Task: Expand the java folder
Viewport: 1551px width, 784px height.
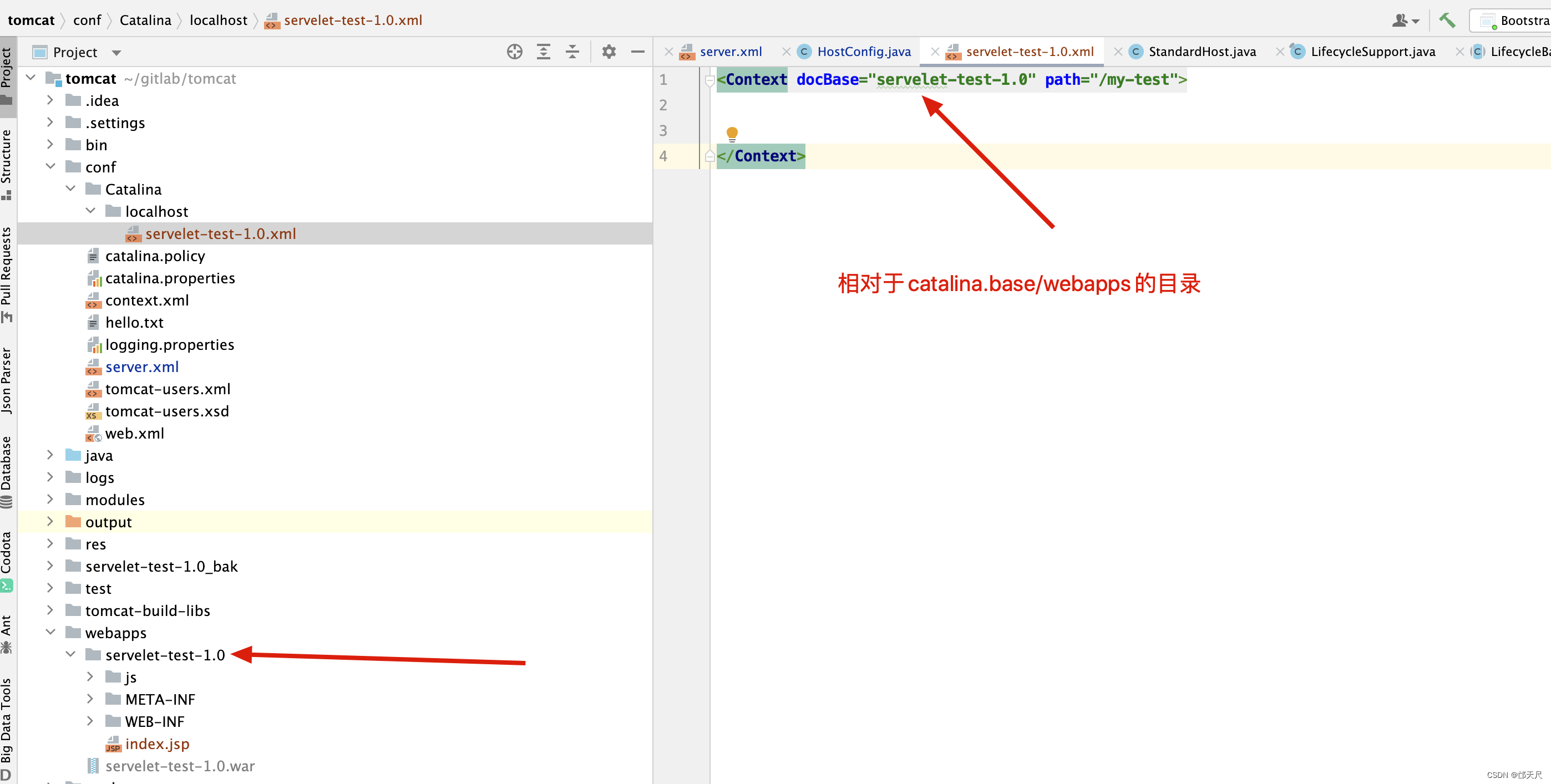Action: [x=50, y=455]
